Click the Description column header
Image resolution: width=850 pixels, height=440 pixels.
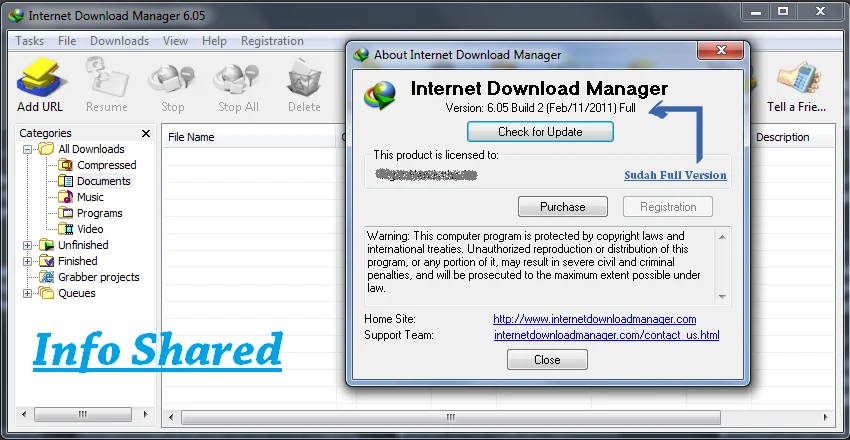(793, 138)
